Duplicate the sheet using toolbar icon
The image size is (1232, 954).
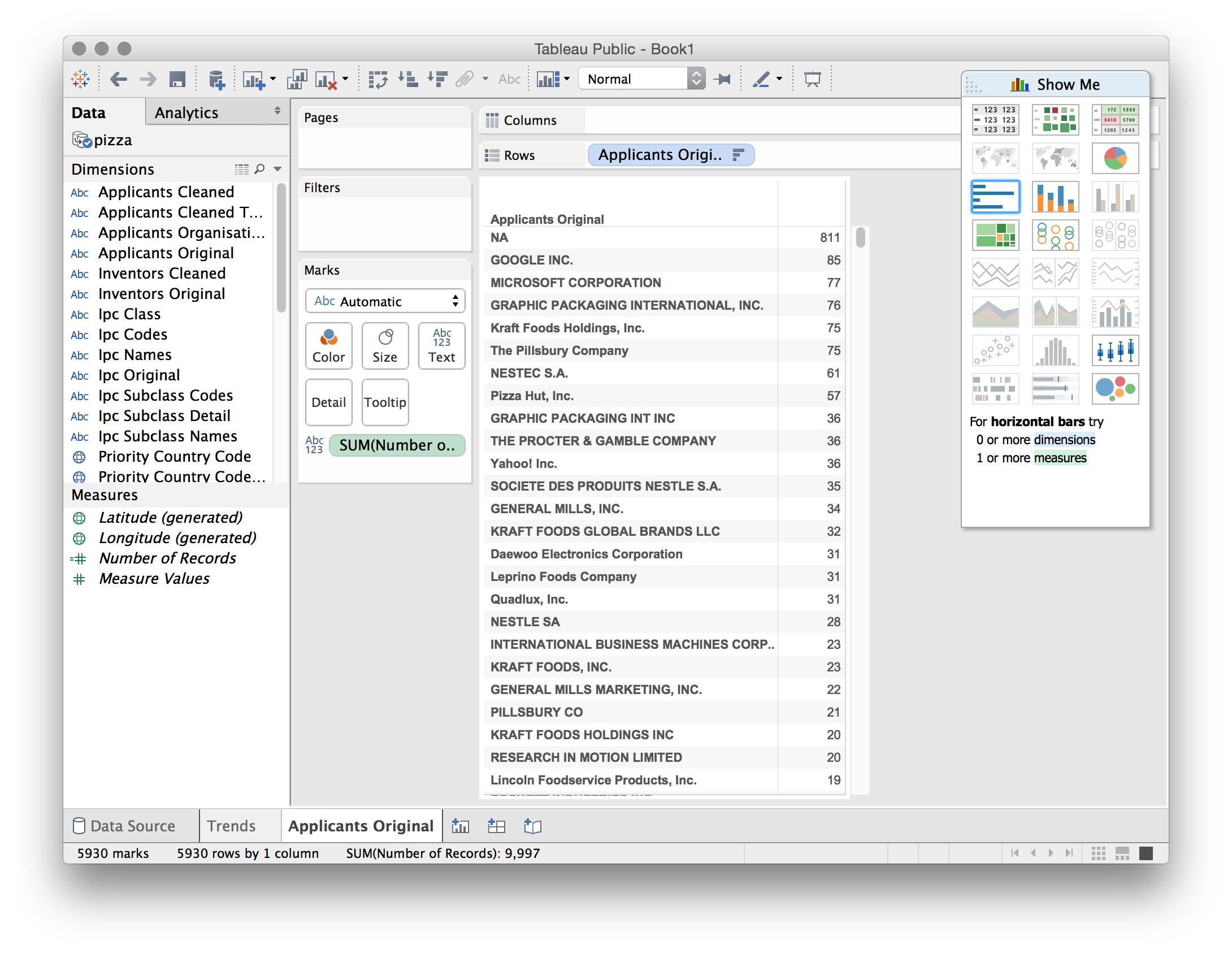(297, 80)
